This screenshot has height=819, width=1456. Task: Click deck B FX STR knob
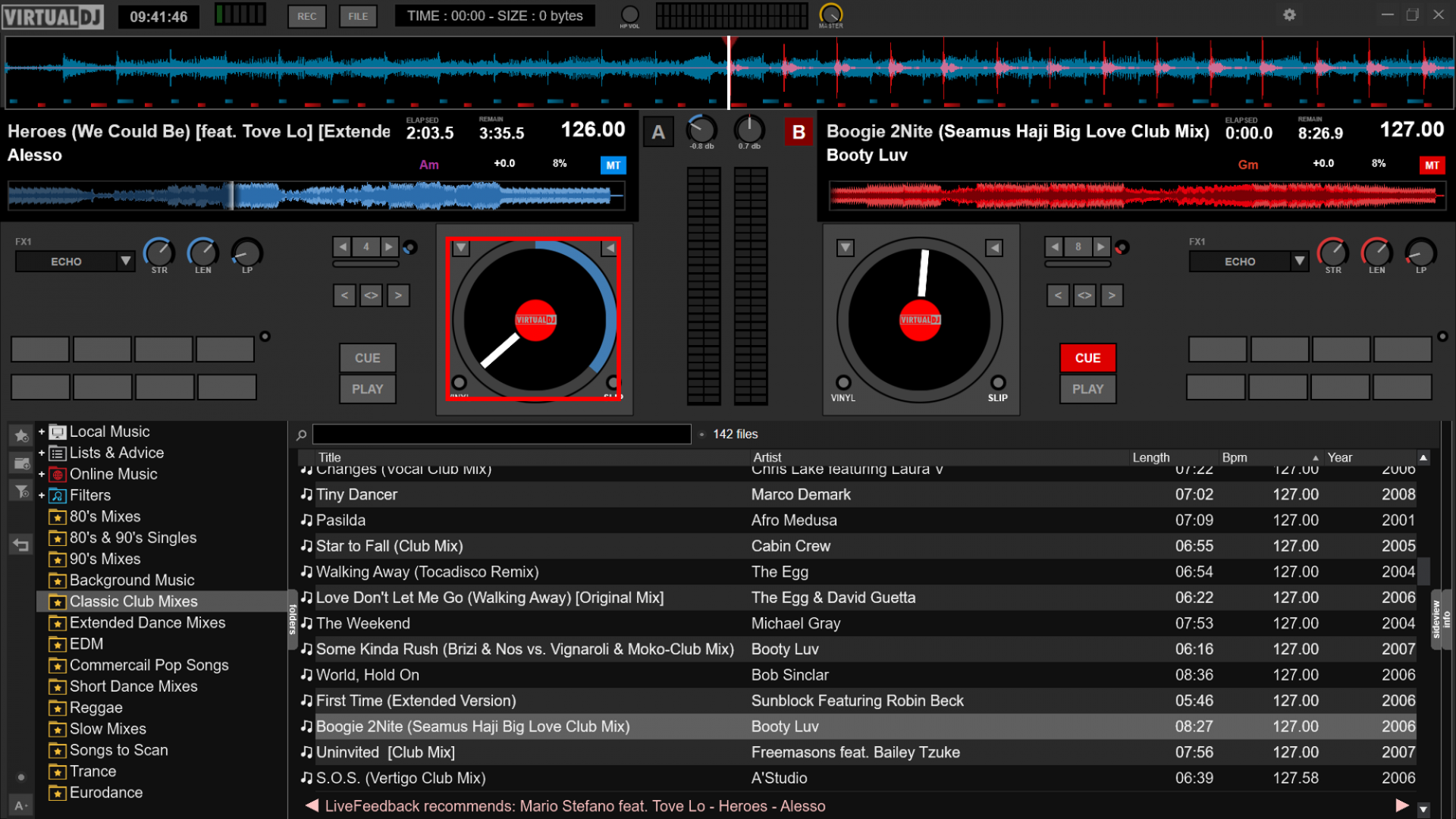pos(1333,253)
